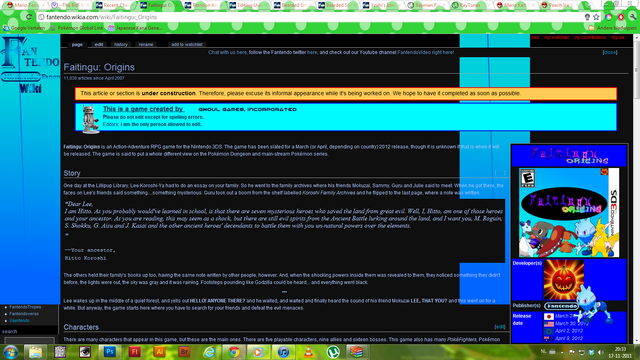Open the 'rename' wiki tab
Viewport: 640px width, 360px height.
146,44
